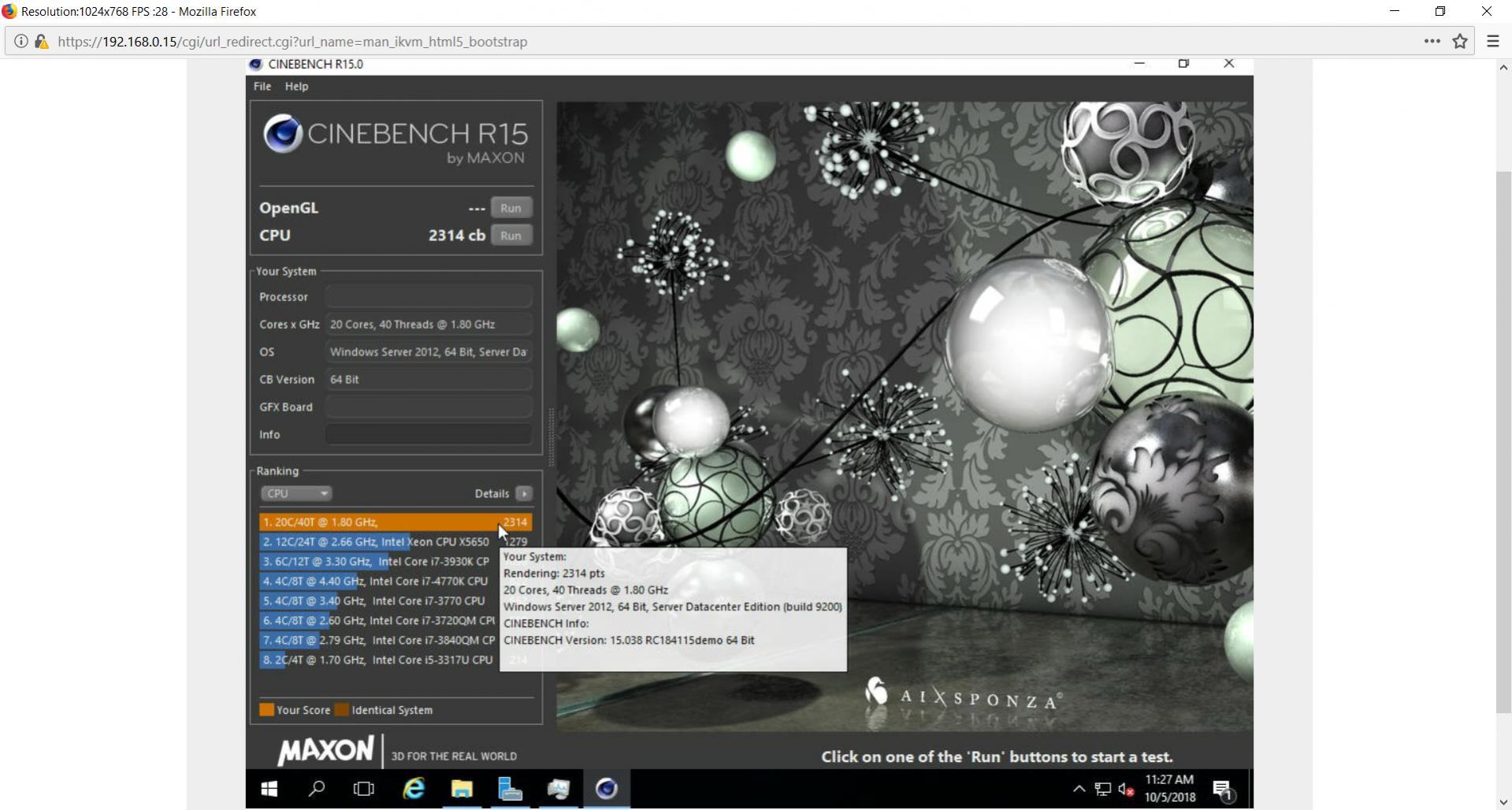1512x810 pixels.
Task: Open Task View on the taskbar
Action: click(364, 789)
